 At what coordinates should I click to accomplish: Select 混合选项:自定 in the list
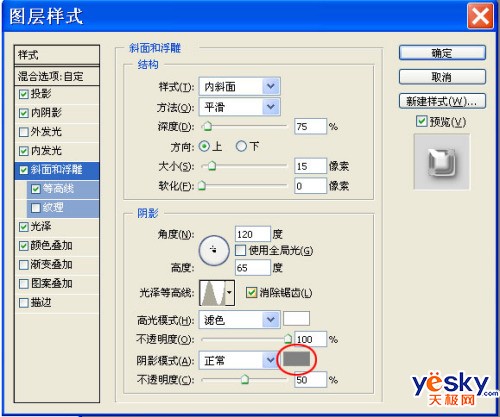tap(57, 76)
